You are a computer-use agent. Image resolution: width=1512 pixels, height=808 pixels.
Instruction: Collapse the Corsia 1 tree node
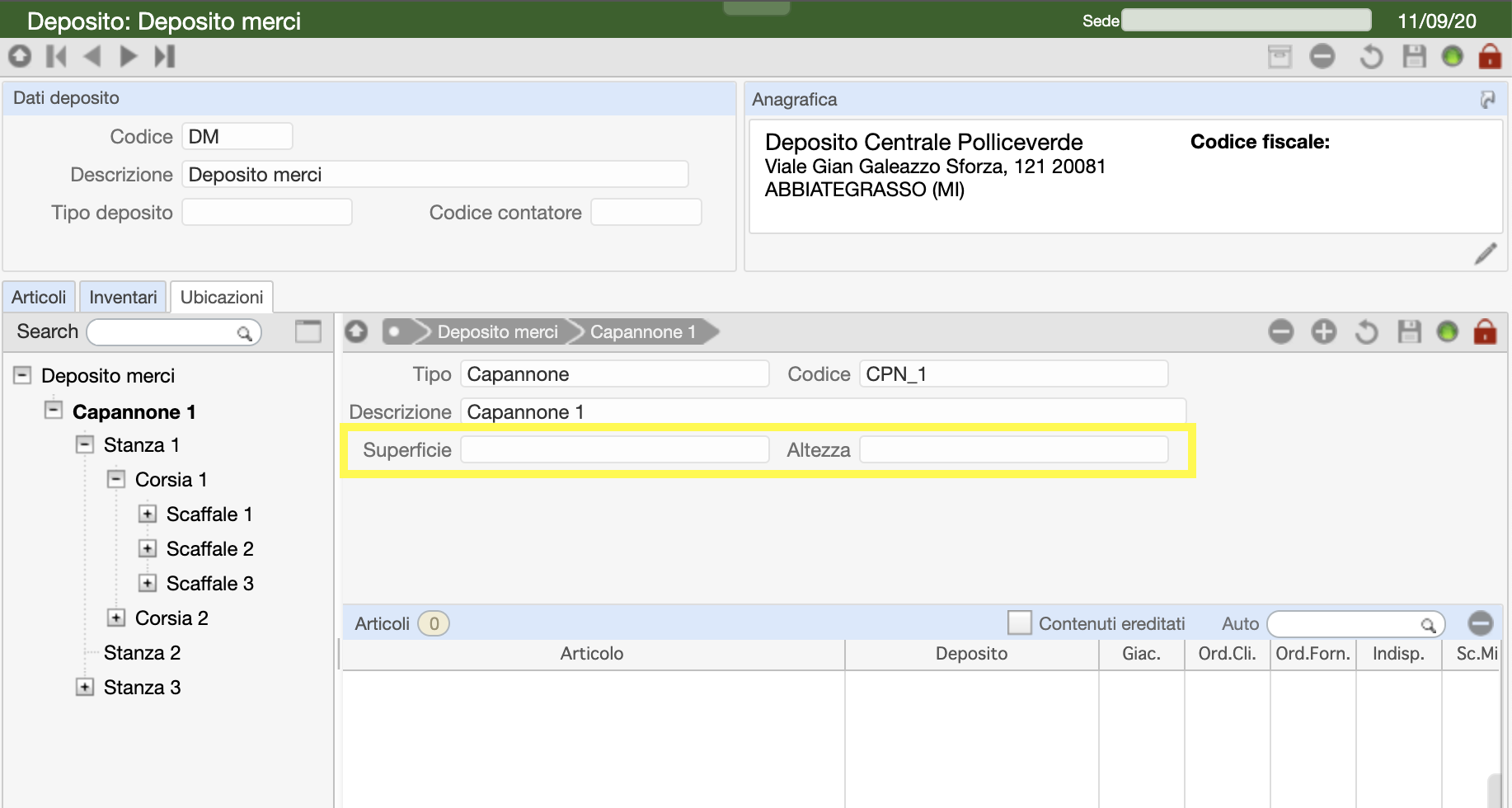coord(116,479)
